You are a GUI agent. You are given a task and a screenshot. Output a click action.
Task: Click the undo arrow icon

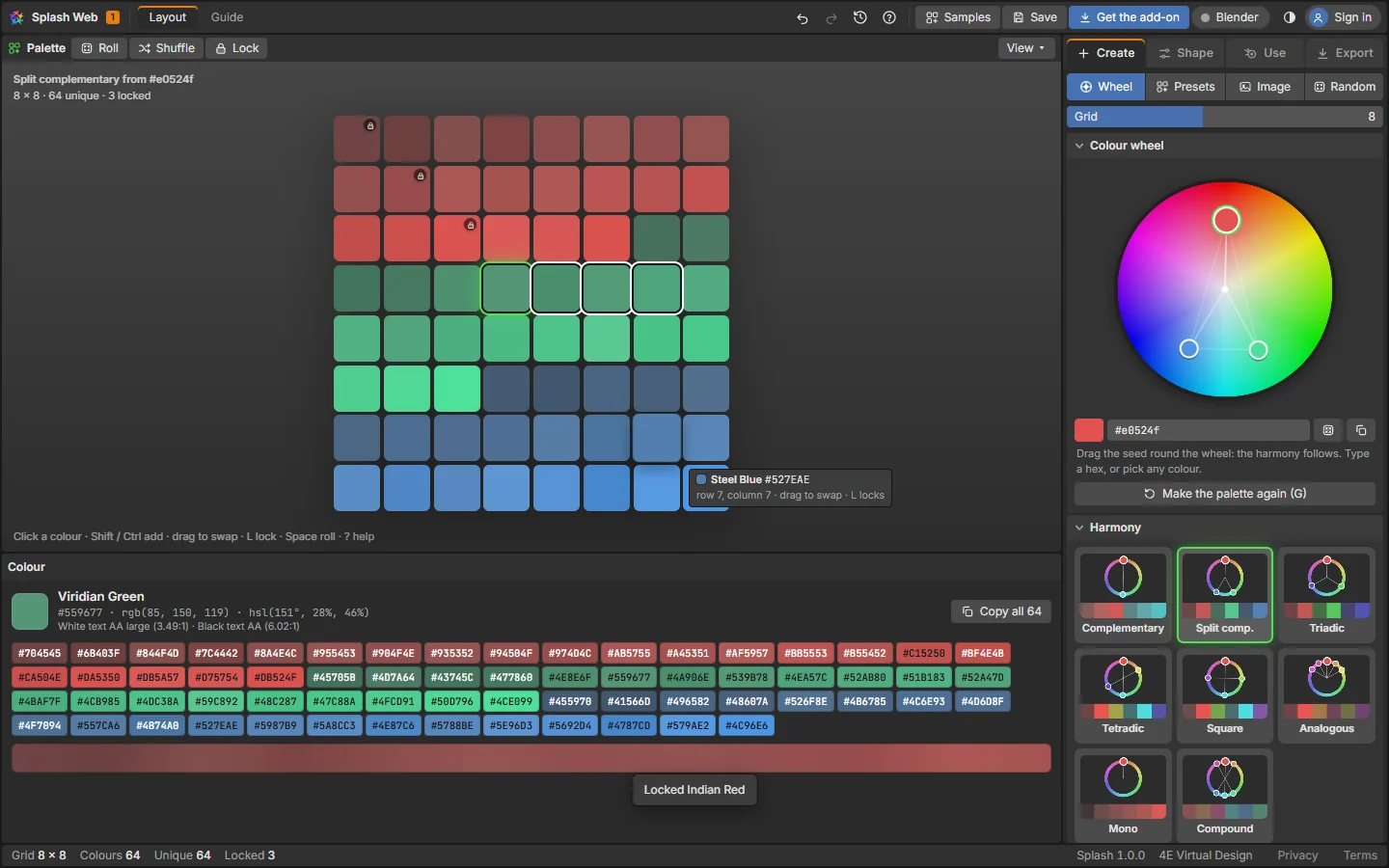click(802, 17)
